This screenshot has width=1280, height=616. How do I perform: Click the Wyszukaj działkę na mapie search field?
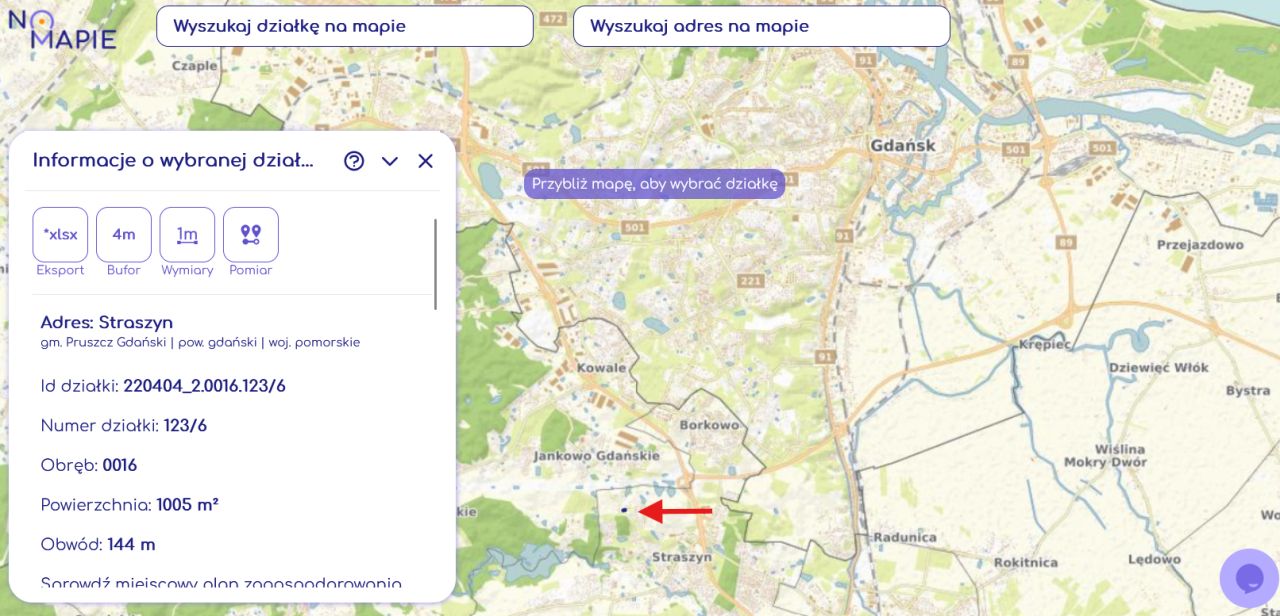pyautogui.click(x=344, y=26)
